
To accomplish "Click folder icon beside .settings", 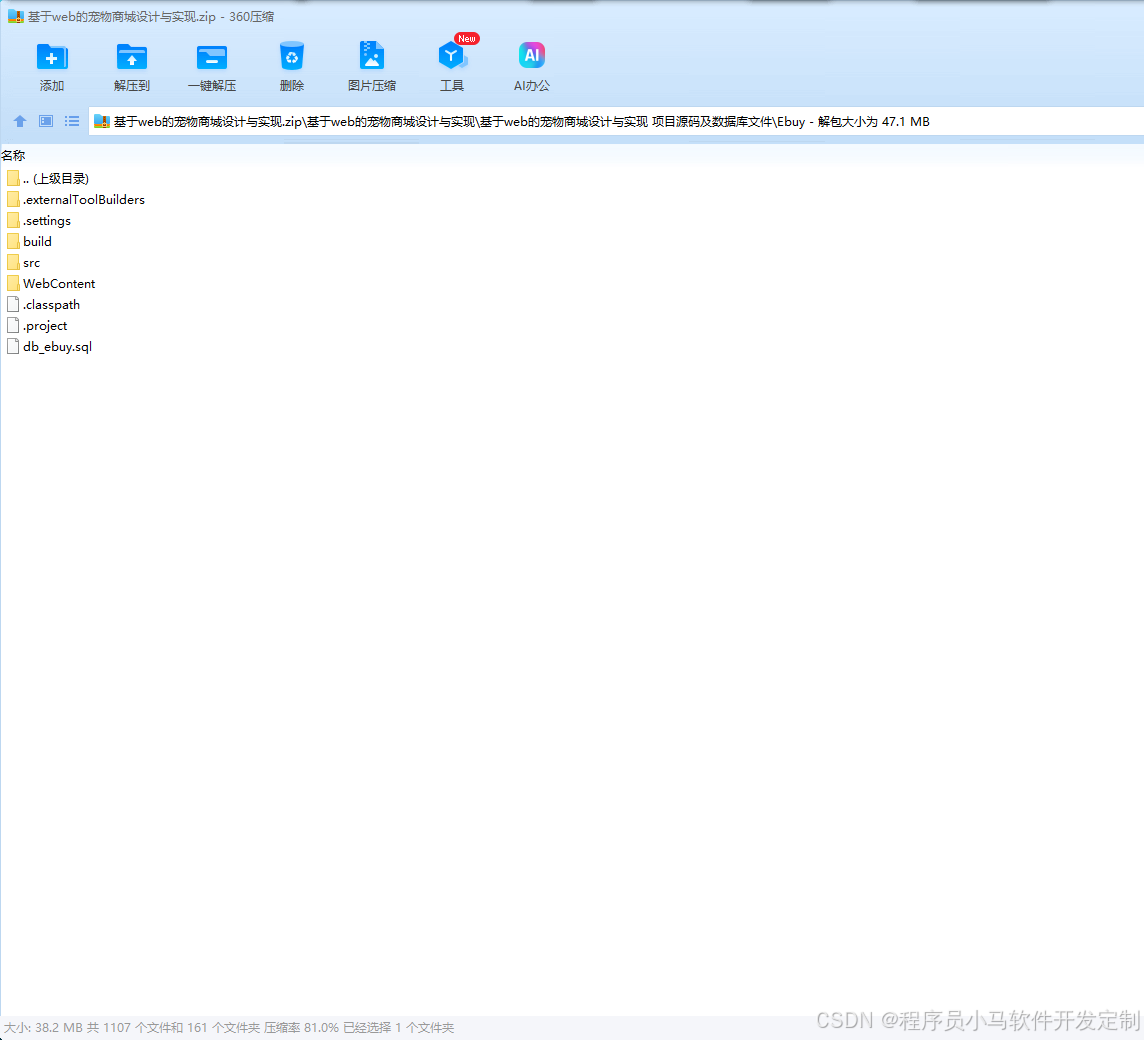I will coord(12,220).
